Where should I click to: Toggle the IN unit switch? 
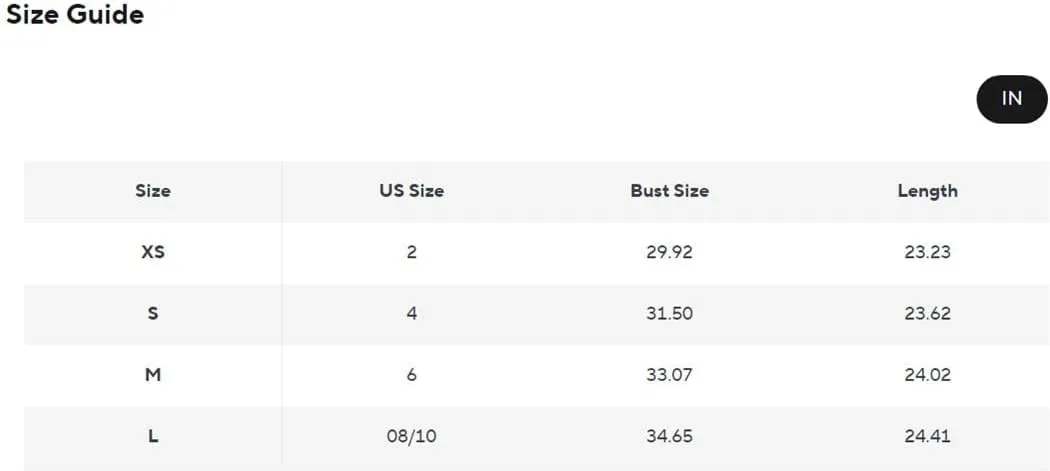click(x=1012, y=99)
